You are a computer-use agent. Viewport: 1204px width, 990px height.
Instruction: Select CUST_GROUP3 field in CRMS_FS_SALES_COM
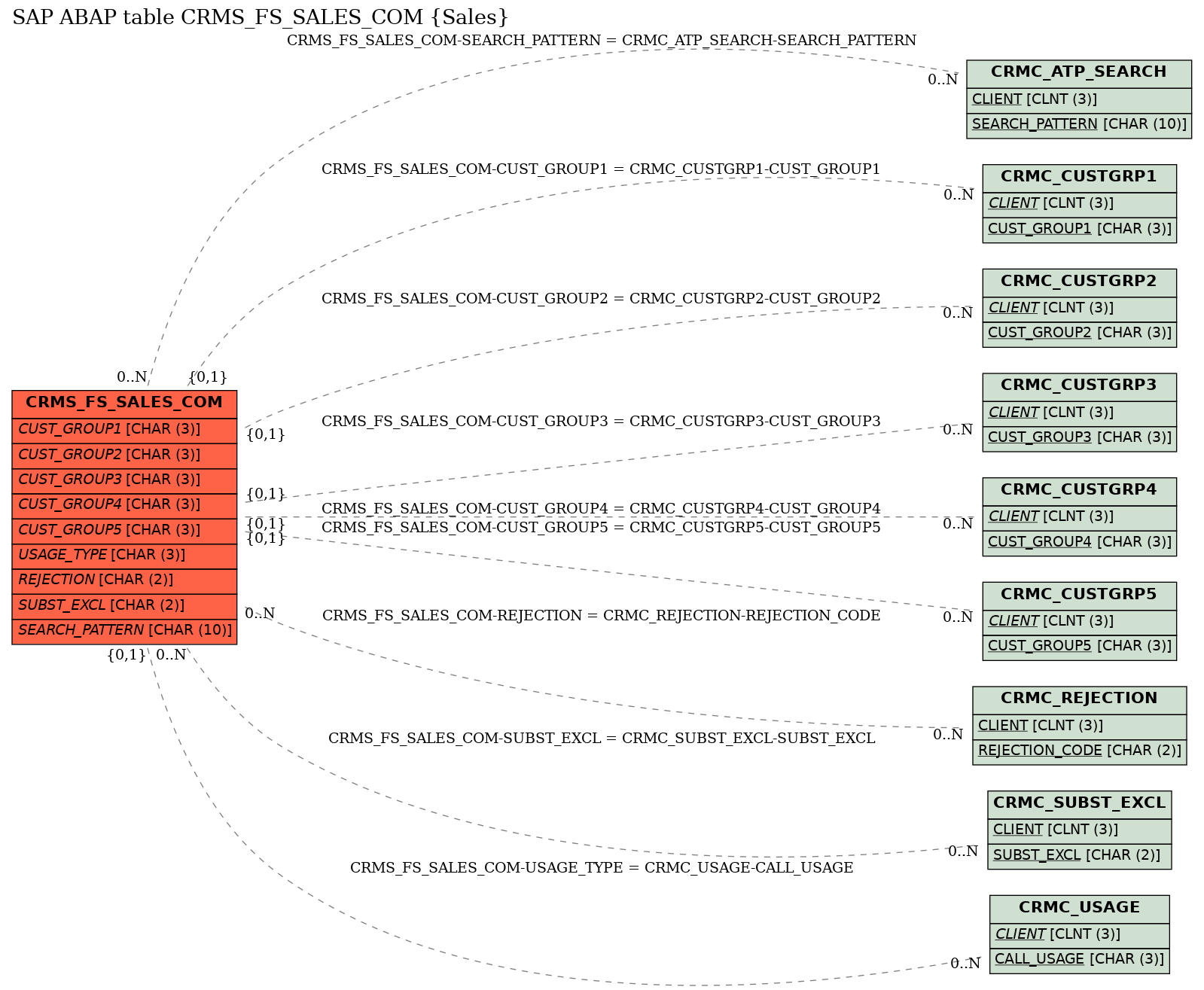point(124,480)
